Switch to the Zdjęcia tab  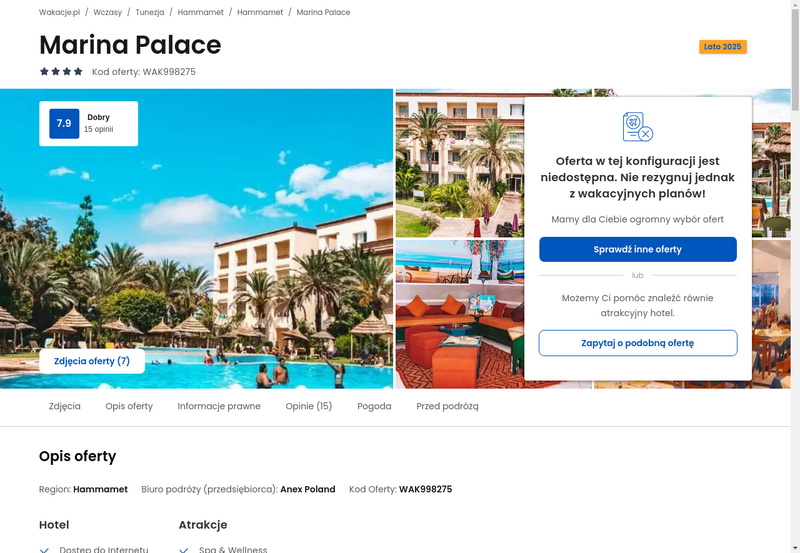point(65,406)
